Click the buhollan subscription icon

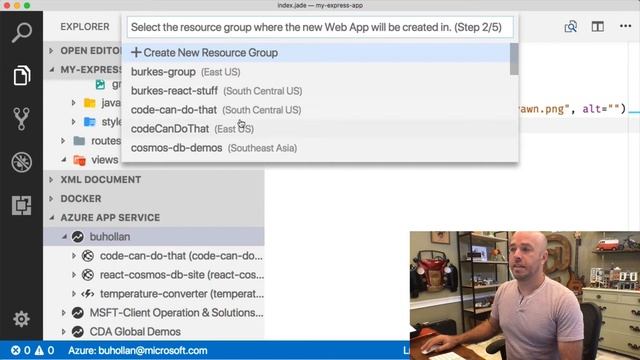coord(78,237)
